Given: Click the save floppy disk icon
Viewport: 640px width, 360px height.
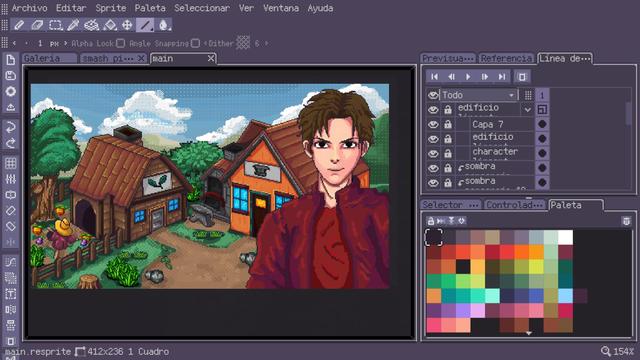Looking at the screenshot, I should pos(11,76).
